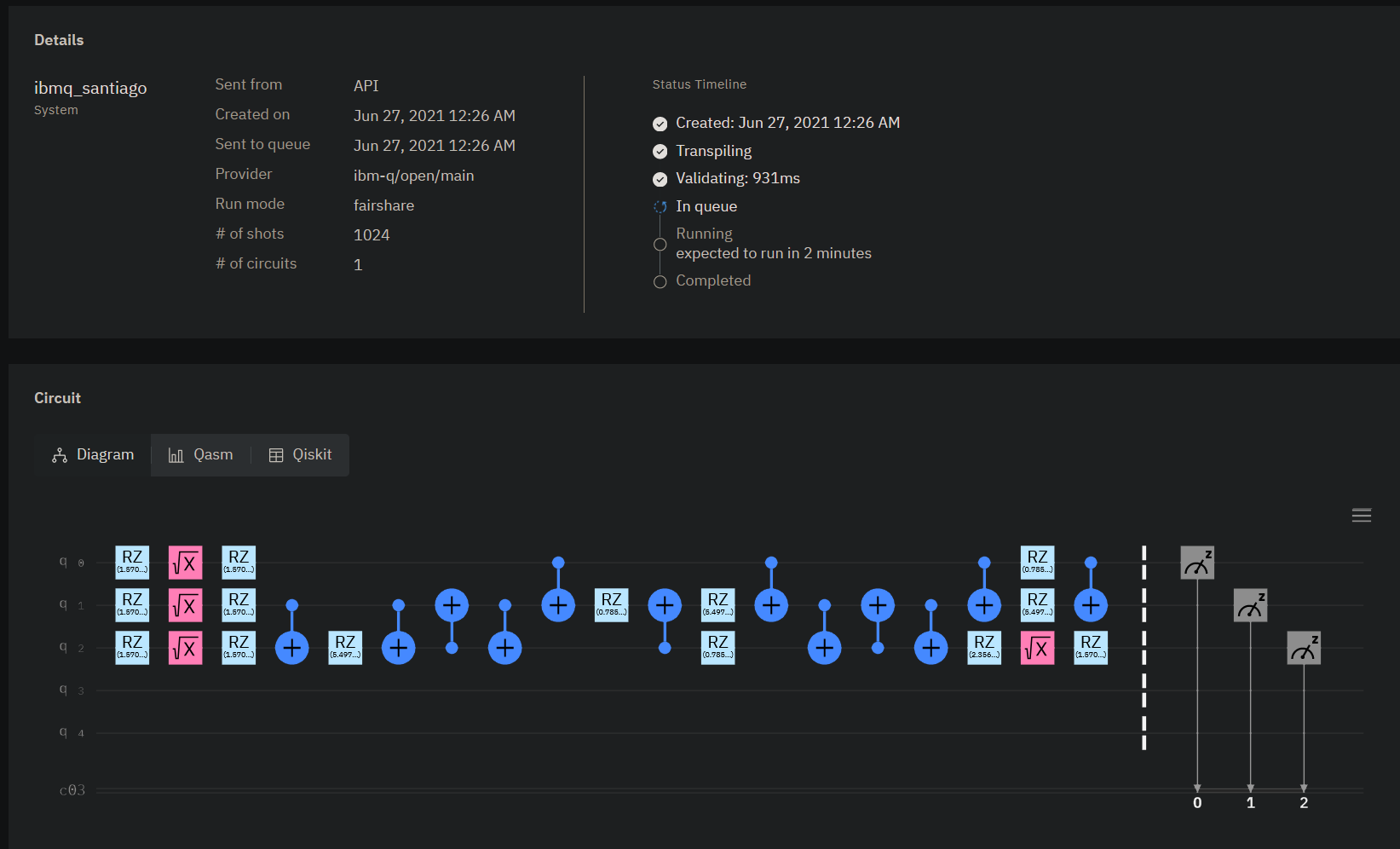Viewport: 1400px width, 849px height.
Task: Select the RZ (2.356) gate on q2
Action: [983, 648]
